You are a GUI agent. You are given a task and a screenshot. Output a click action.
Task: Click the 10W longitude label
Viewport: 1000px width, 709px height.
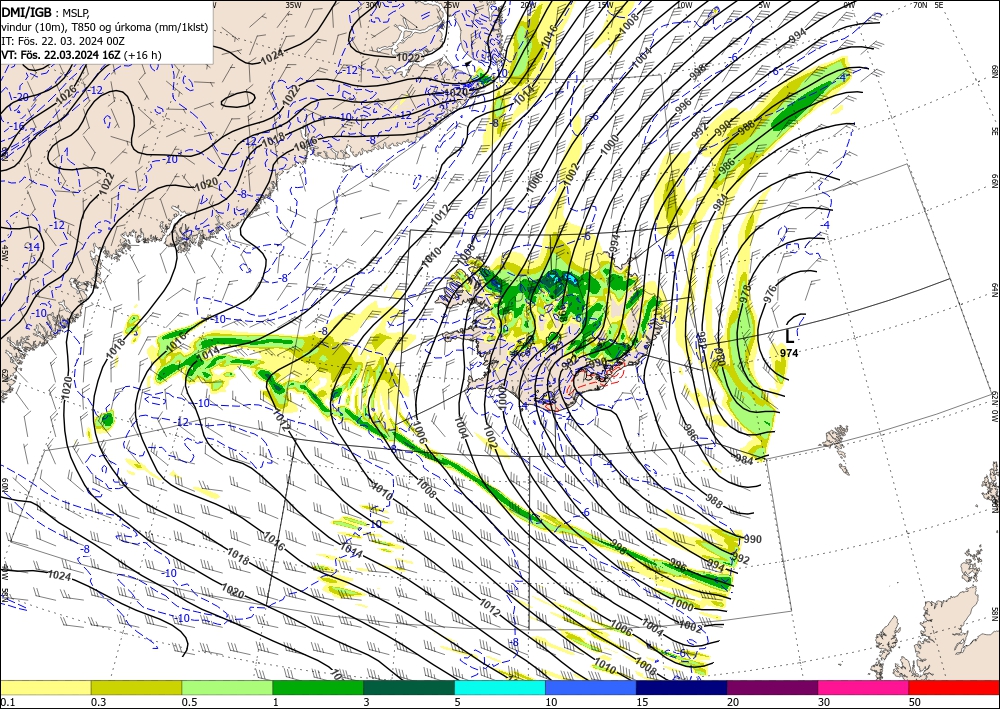[684, 4]
